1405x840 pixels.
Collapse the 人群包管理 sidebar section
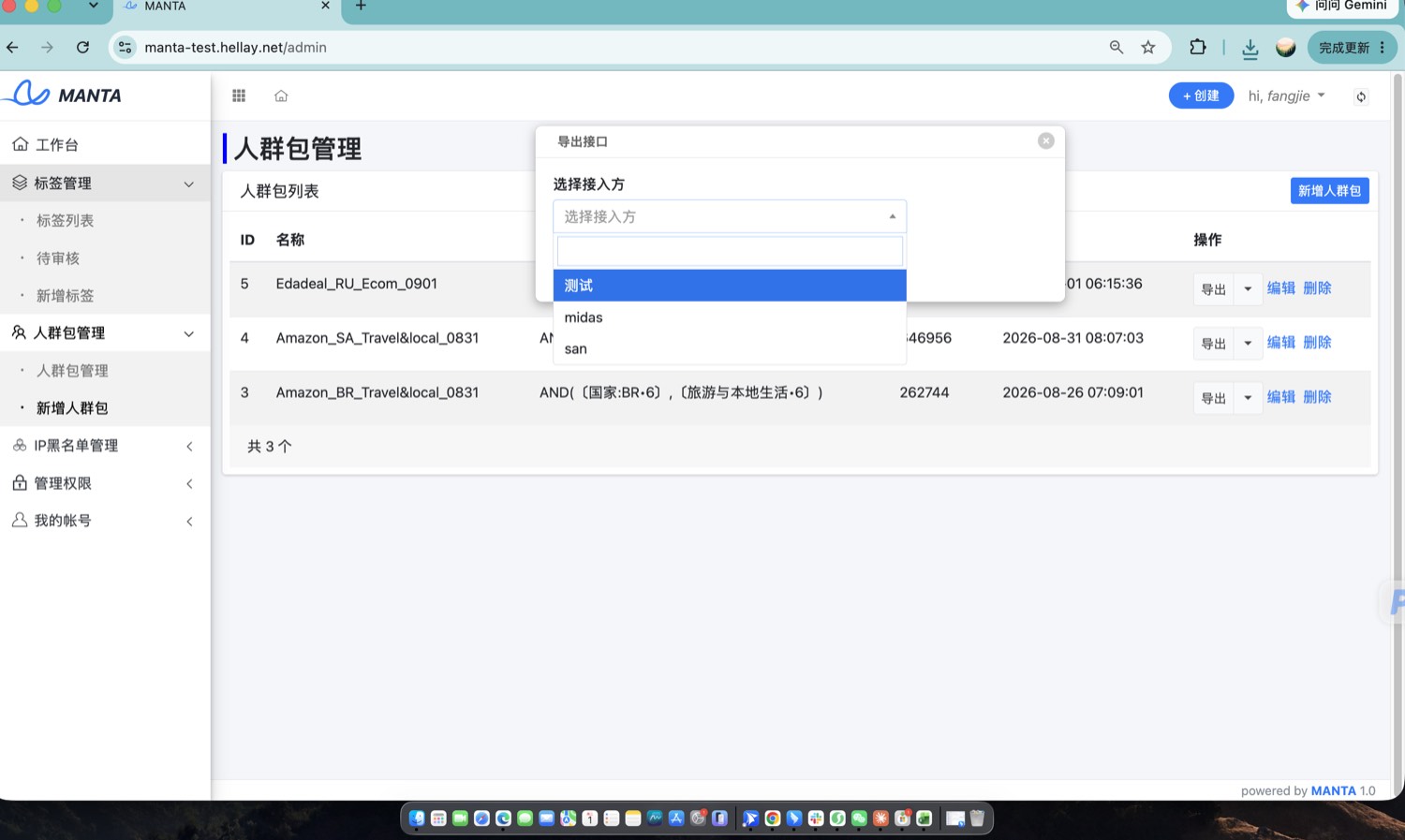coord(189,333)
